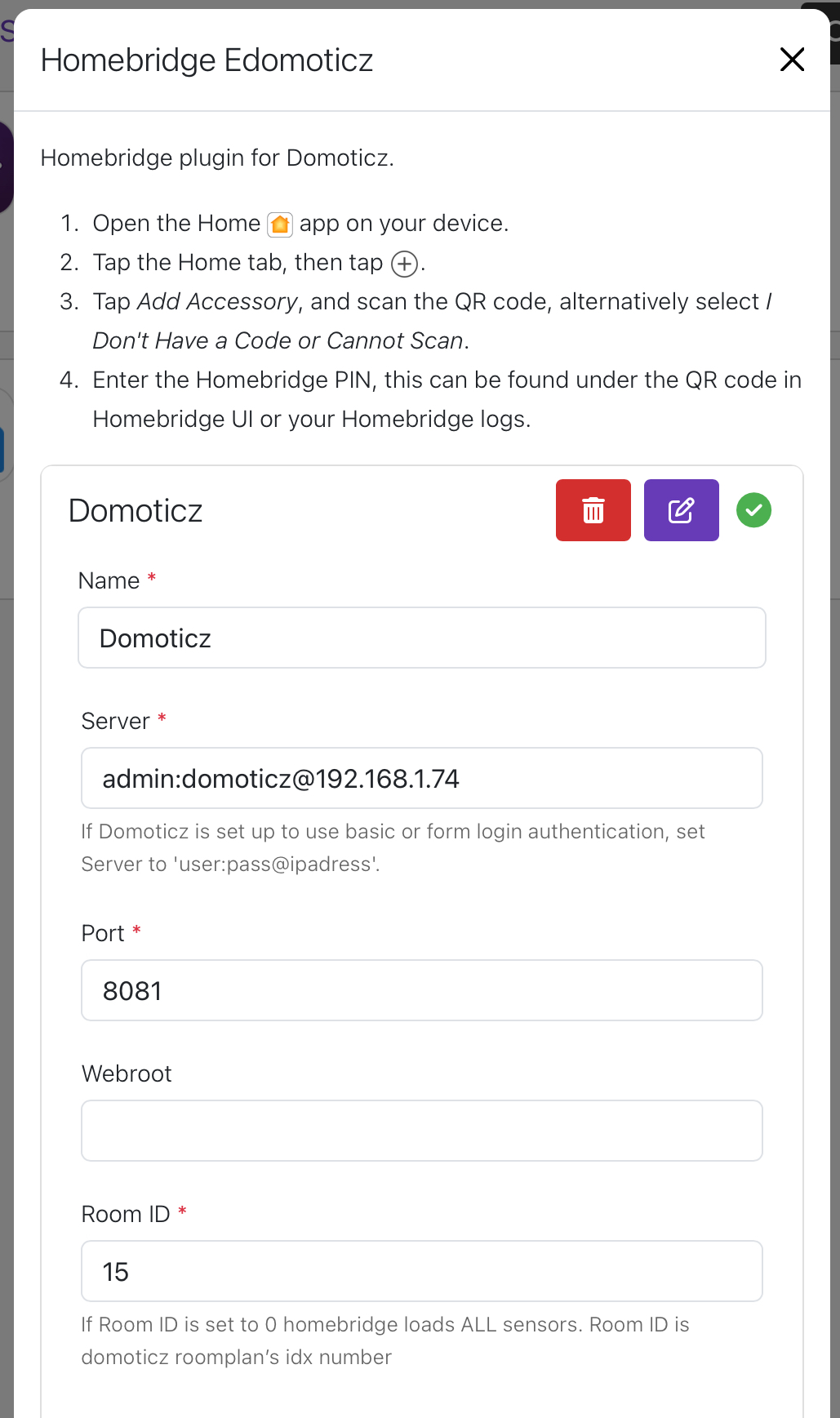
Task: Click the purple edit pencil button
Action: click(681, 510)
